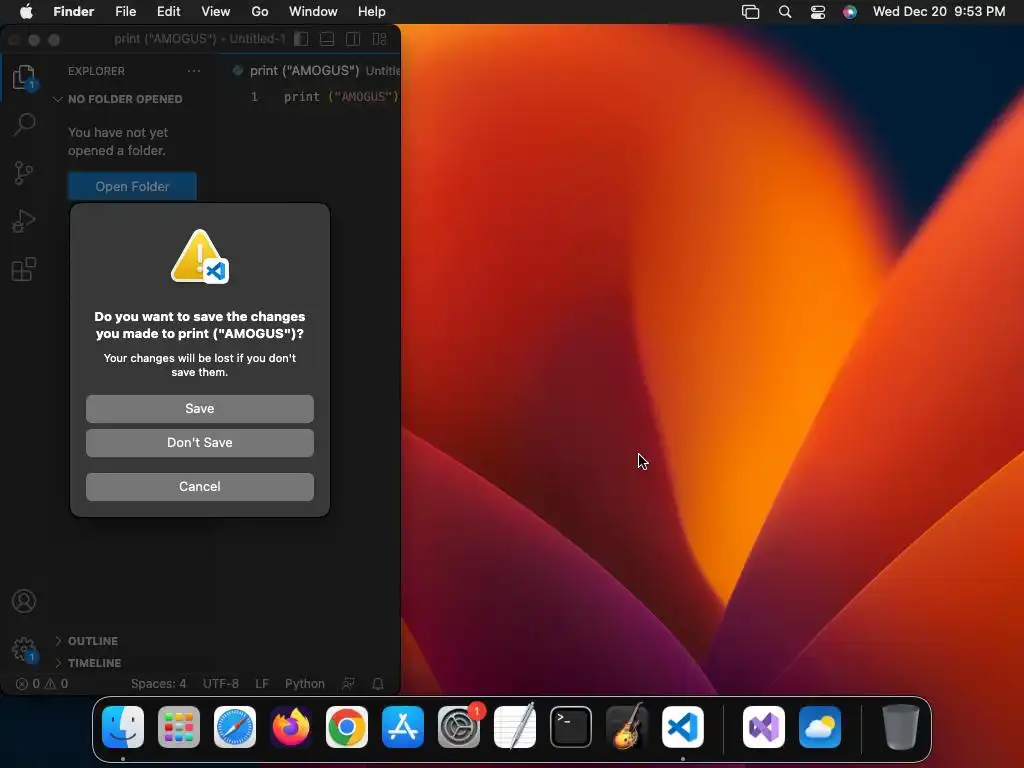Viewport: 1024px width, 768px height.
Task: Click Stage Manager icon in menu bar
Action: pos(750,12)
